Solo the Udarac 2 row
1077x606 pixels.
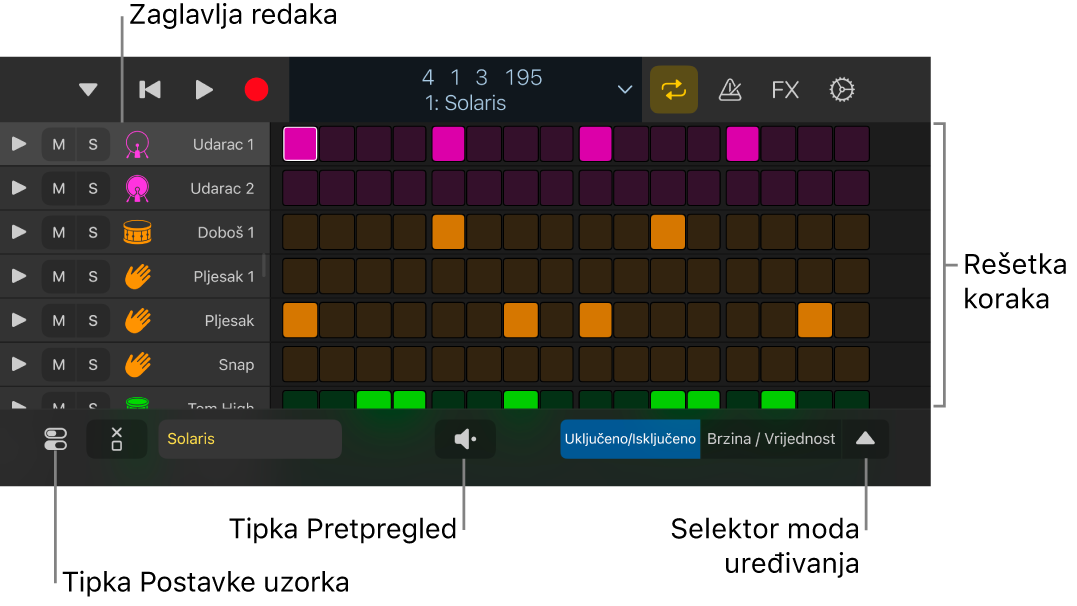93,188
